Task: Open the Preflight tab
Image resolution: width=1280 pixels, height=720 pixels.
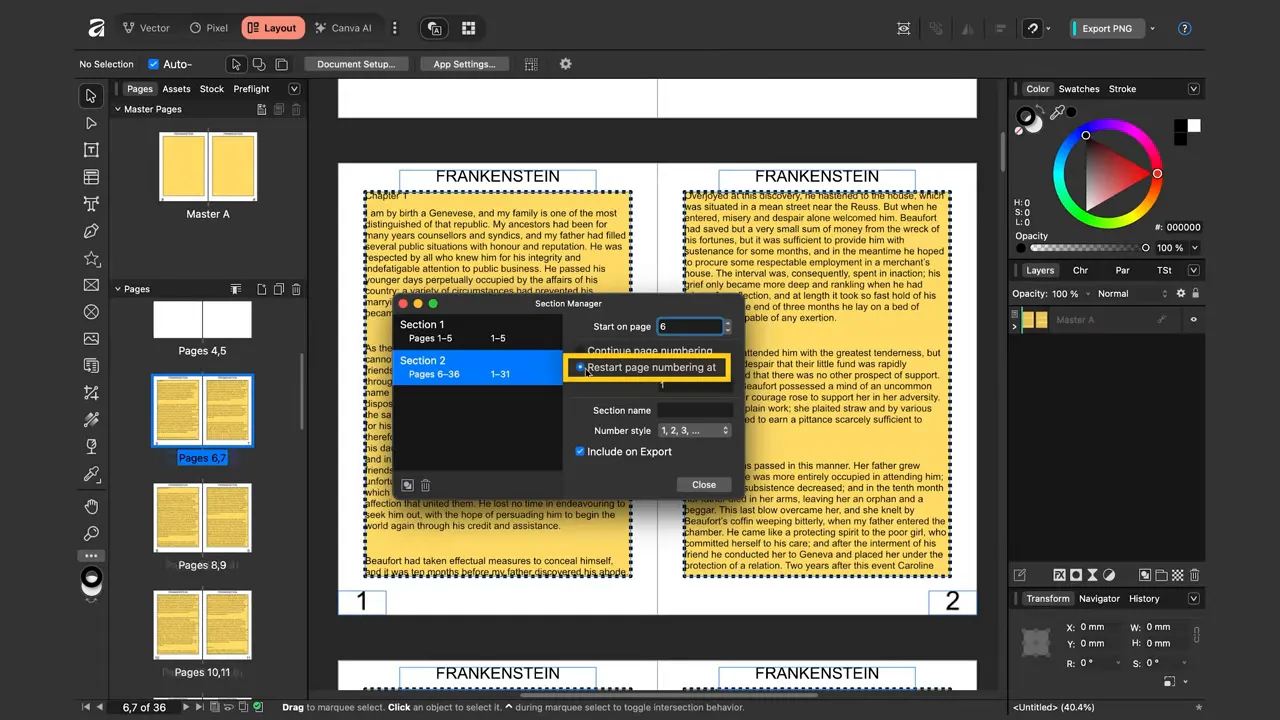Action: [x=251, y=89]
